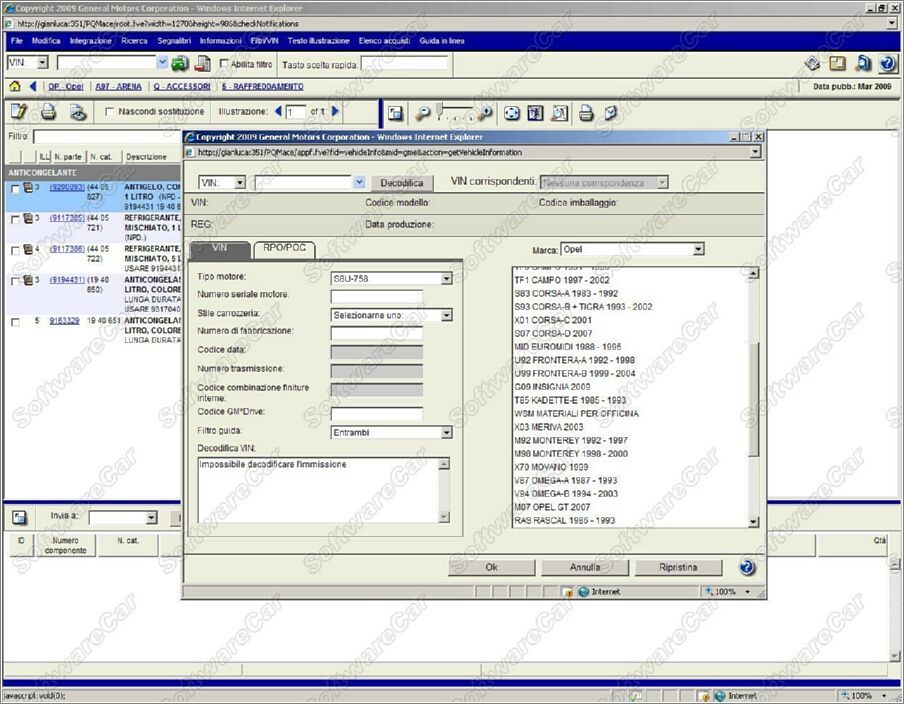The image size is (904, 704).
Task: Click the blue help icon in dialog
Action: [747, 567]
